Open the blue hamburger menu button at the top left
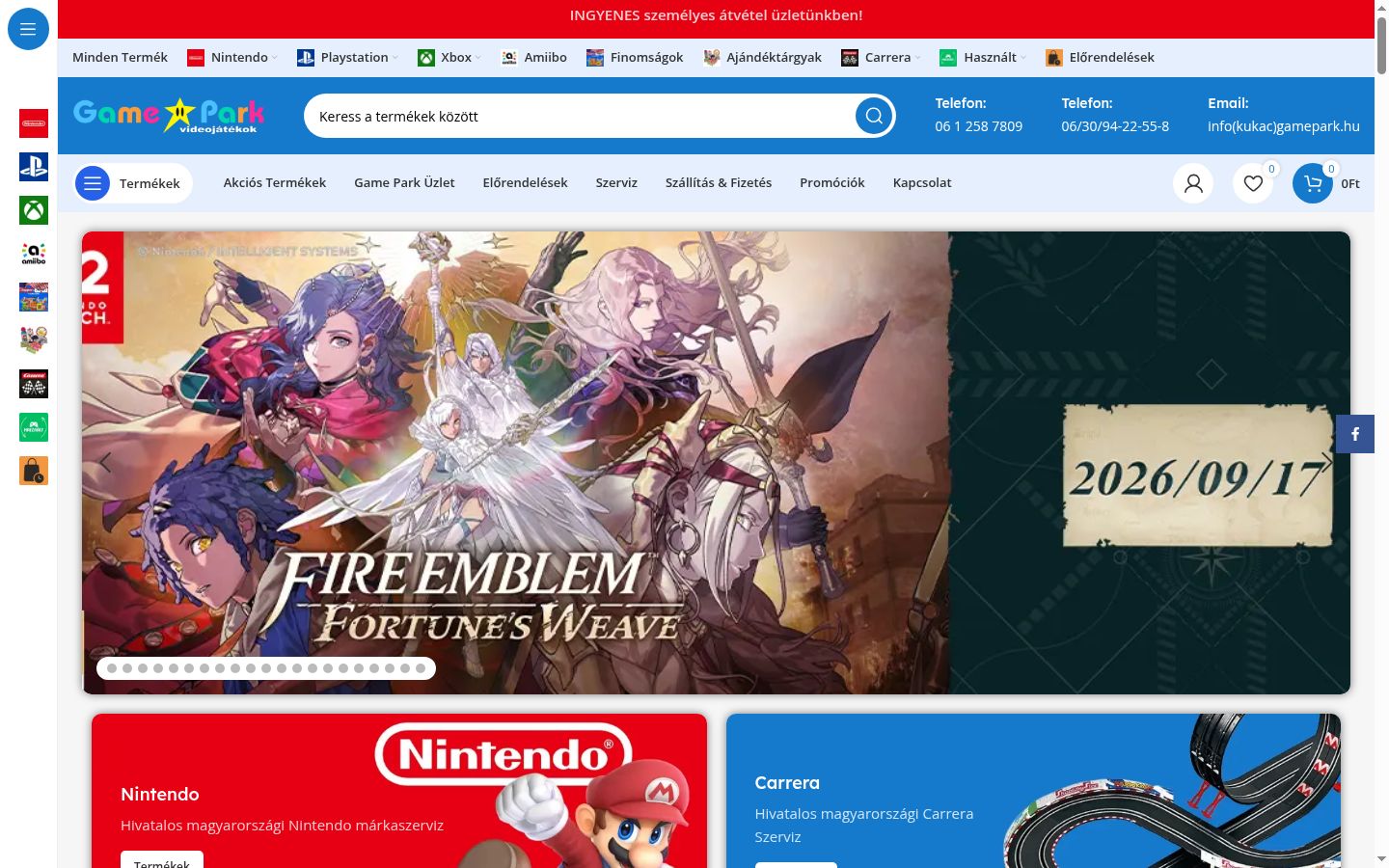The image size is (1389, 868). (28, 29)
